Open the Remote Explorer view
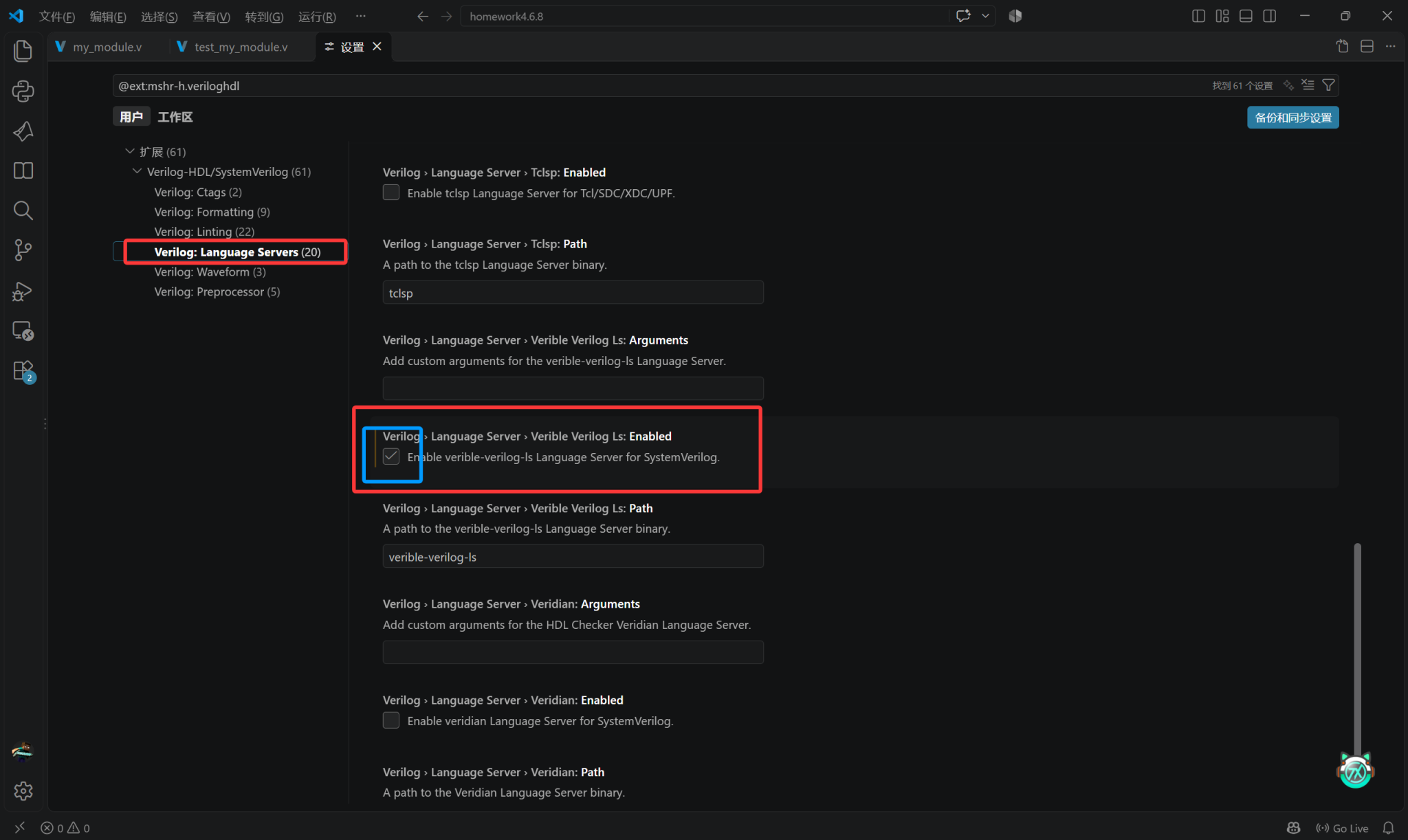This screenshot has width=1408, height=840. [x=23, y=331]
